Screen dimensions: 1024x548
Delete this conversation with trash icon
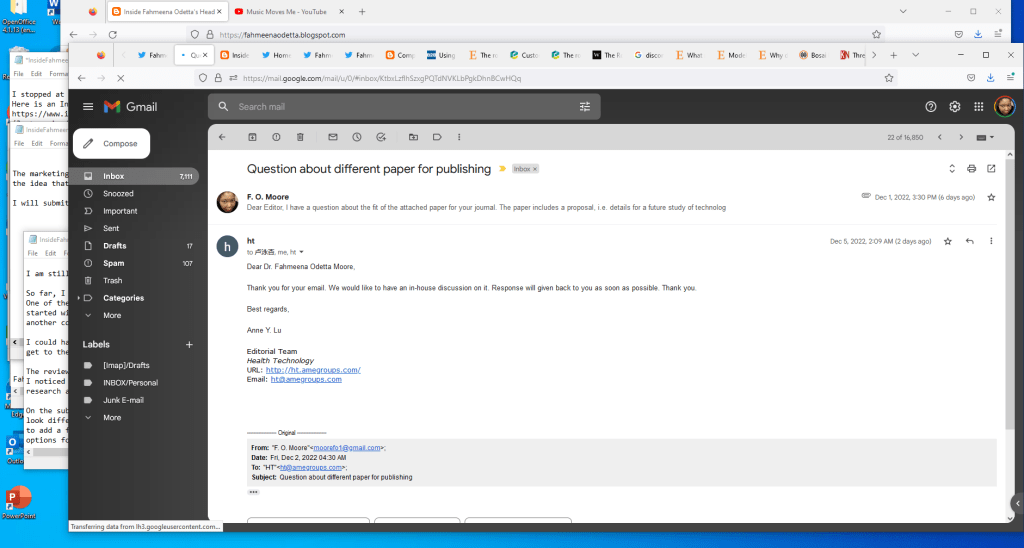301,137
